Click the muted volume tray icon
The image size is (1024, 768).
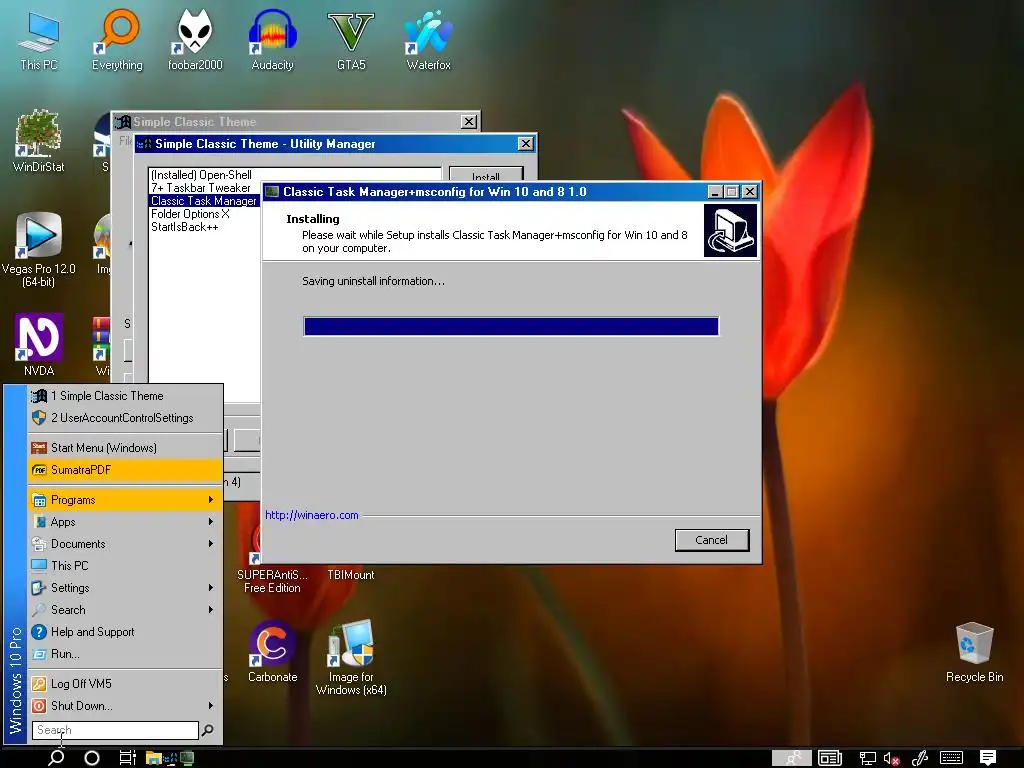pyautogui.click(x=891, y=758)
